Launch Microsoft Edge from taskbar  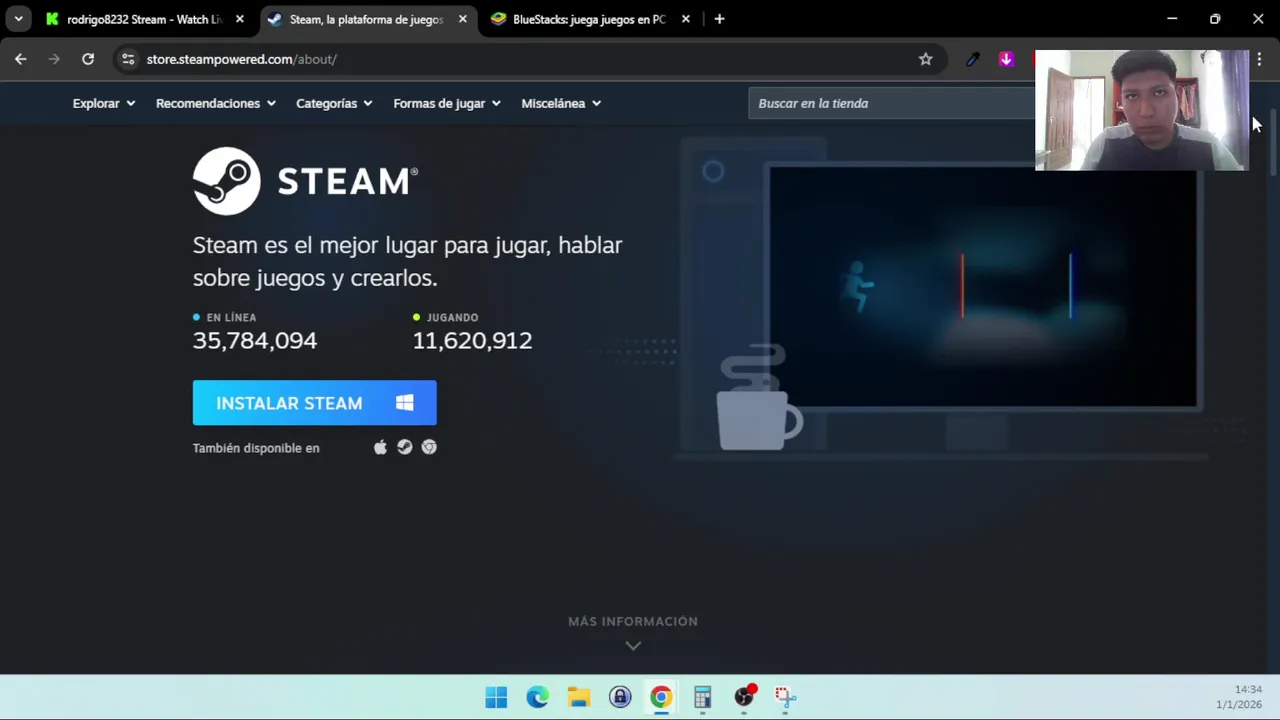[x=537, y=697]
